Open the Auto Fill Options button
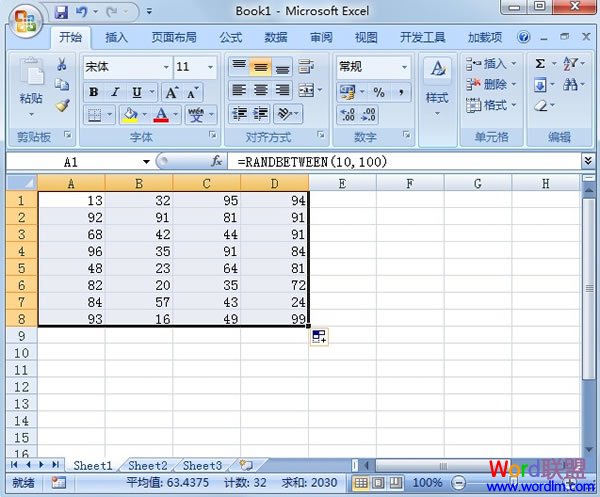This screenshot has width=600, height=497. tap(319, 337)
